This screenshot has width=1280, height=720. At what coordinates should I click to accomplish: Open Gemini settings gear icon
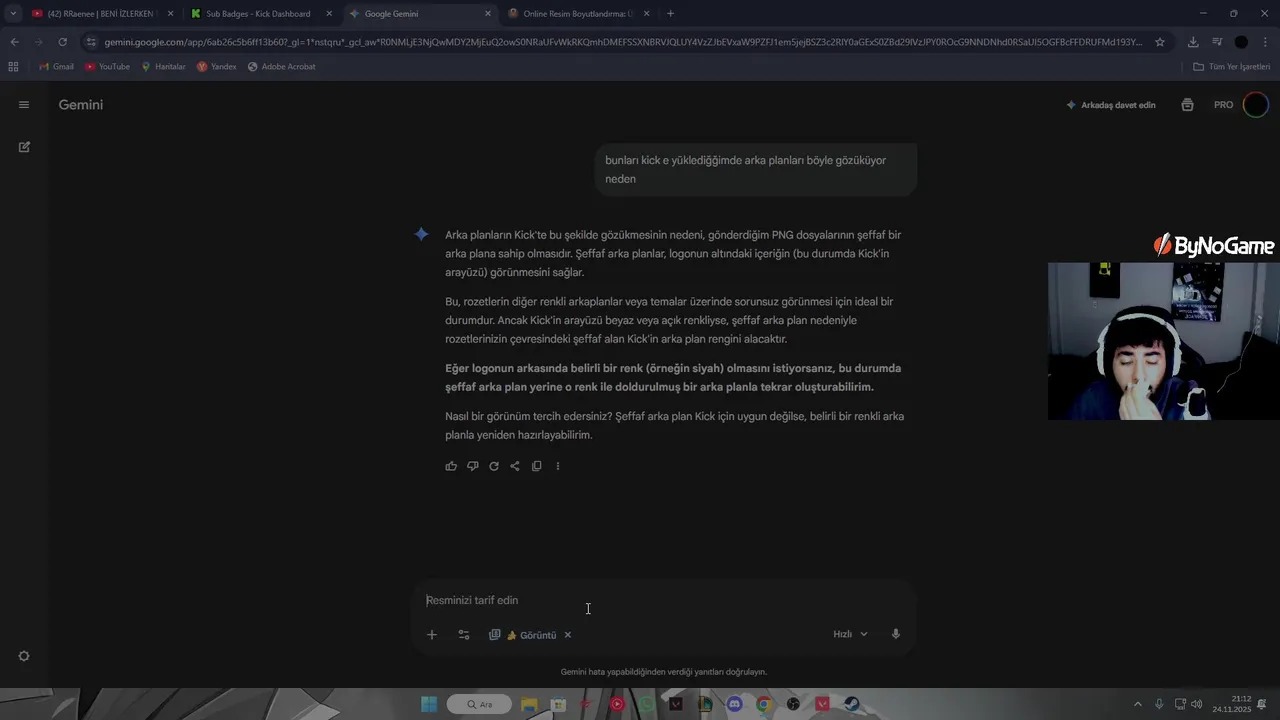click(x=24, y=656)
